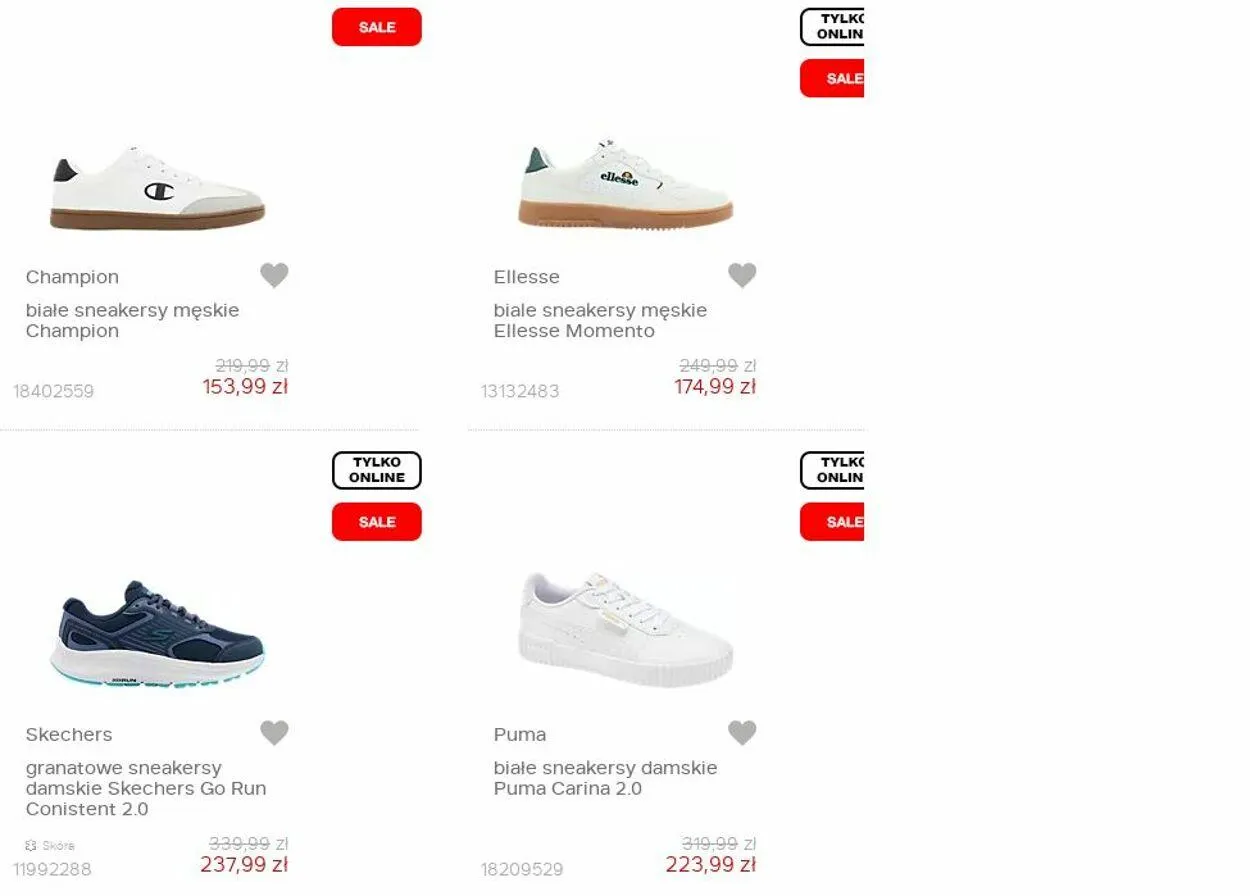The height and width of the screenshot is (896, 1250).
Task: Add Champion sneakers to favorites with heart
Action: (274, 275)
